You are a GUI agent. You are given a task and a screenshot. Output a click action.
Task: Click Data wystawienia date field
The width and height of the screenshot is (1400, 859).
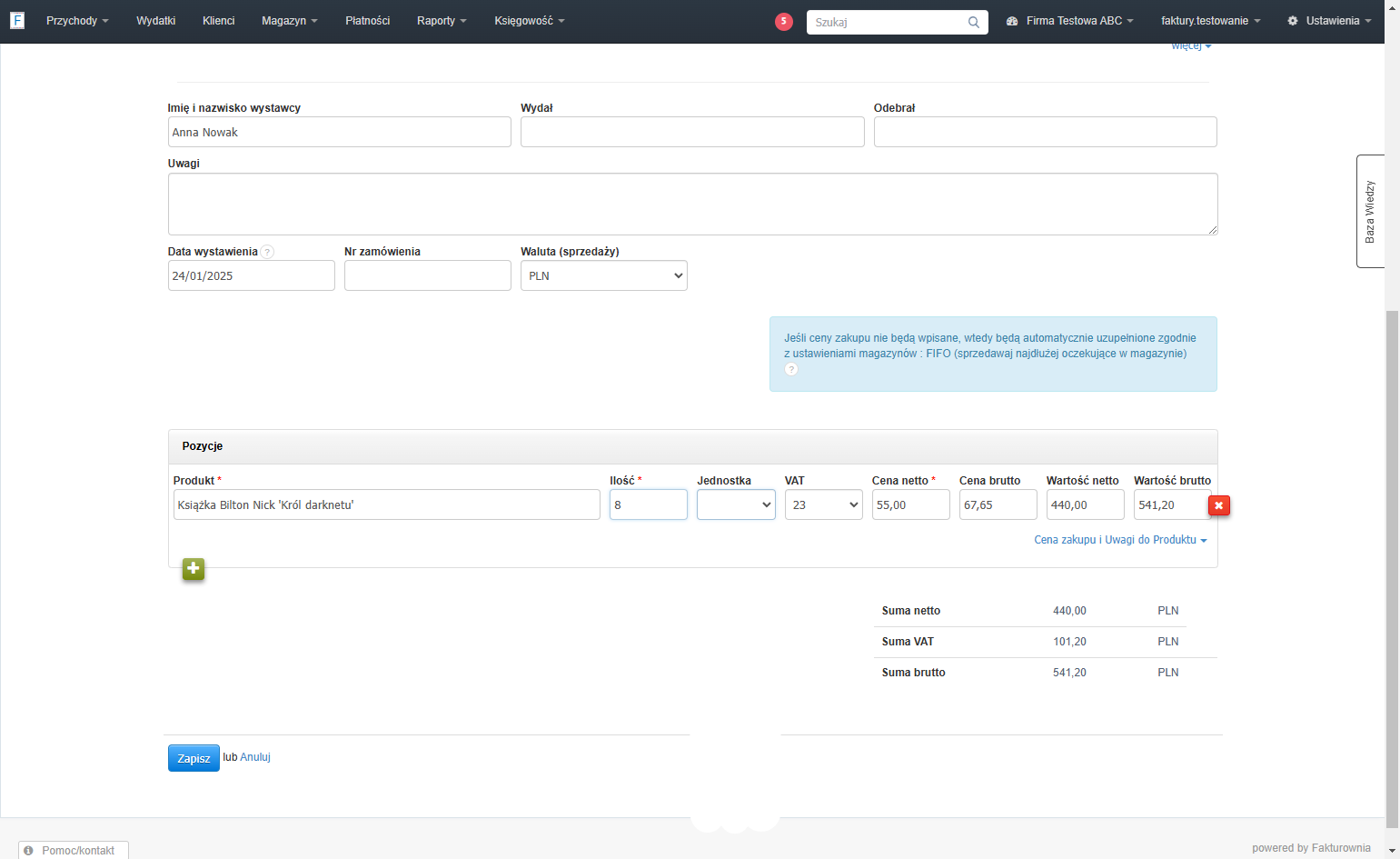252,275
